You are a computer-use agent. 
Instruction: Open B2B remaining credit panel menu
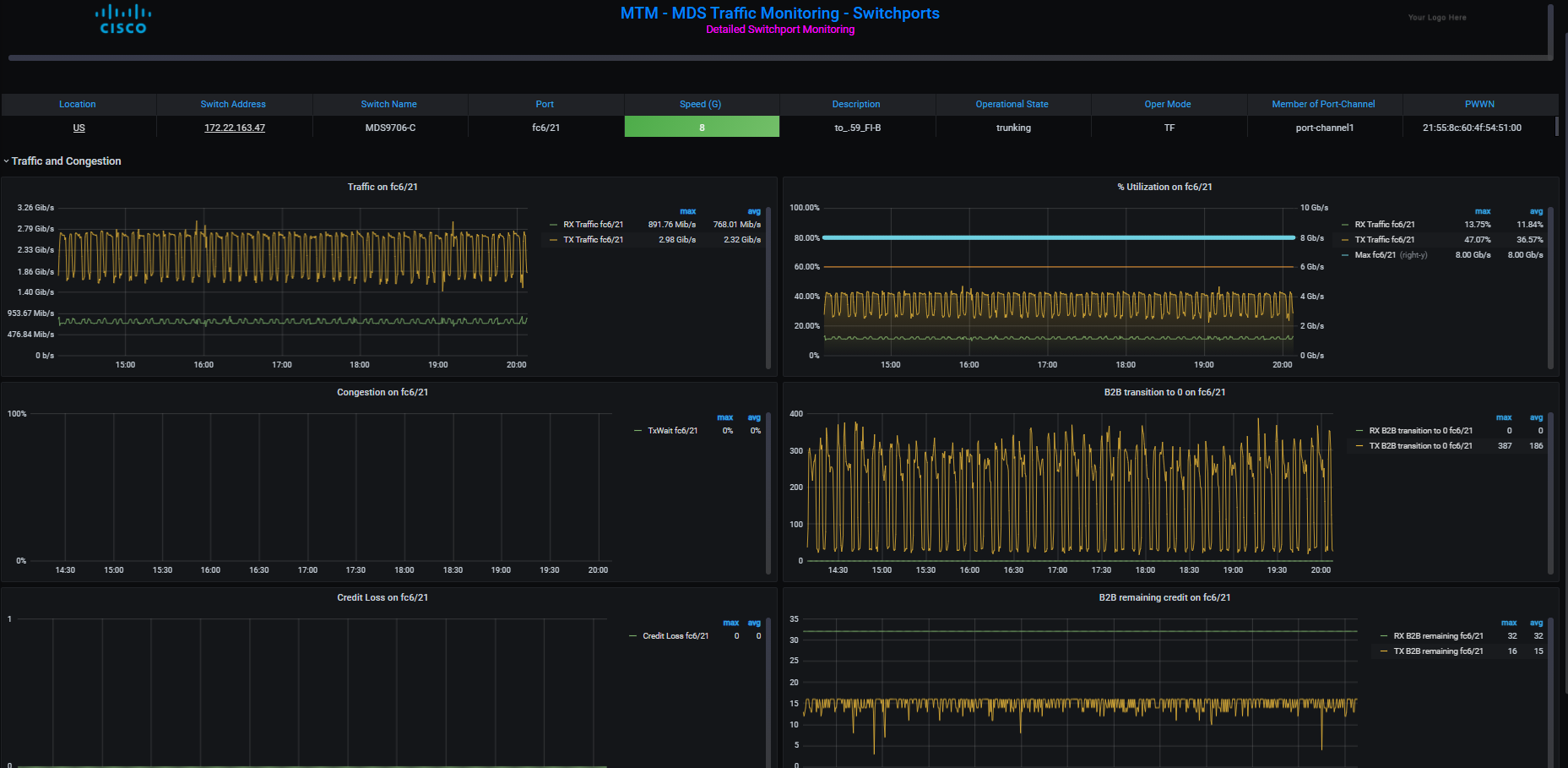(1164, 597)
